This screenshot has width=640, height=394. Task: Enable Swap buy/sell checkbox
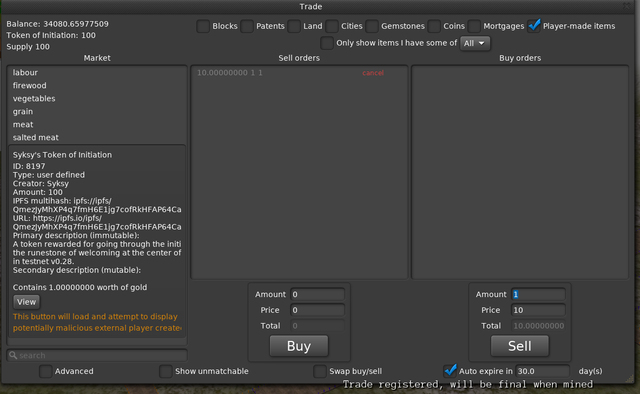pyautogui.click(x=320, y=372)
